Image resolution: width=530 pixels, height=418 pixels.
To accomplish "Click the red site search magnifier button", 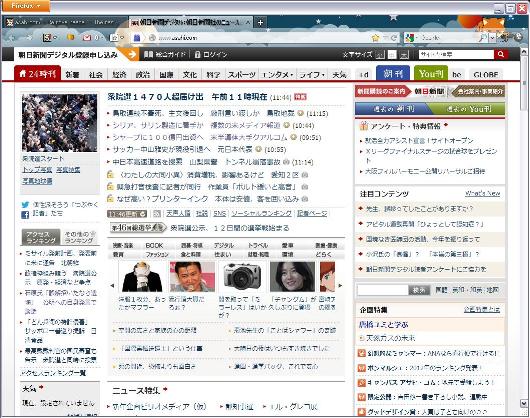I will click(501, 54).
